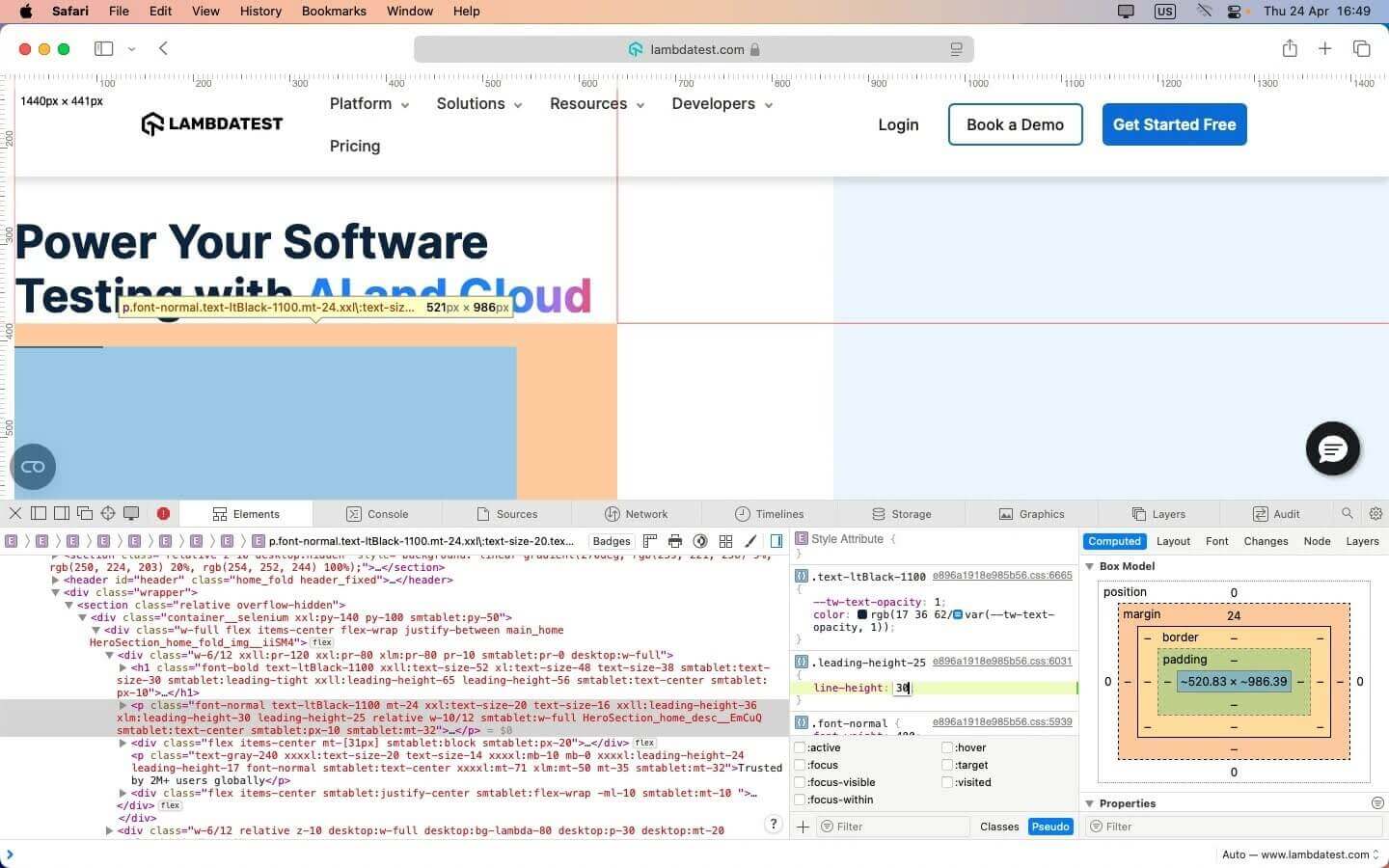Open the Pricing link
The image size is (1389, 868).
[x=355, y=147]
